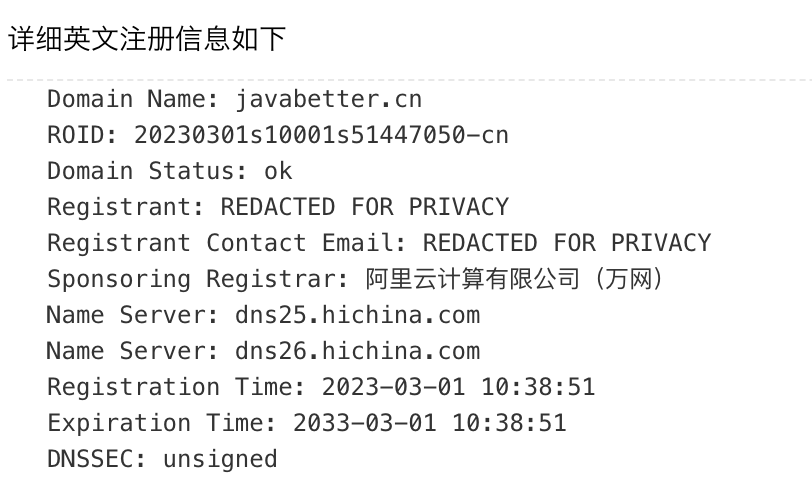Click the "ok" domain status value
This screenshot has height=498, width=812.
(278, 171)
